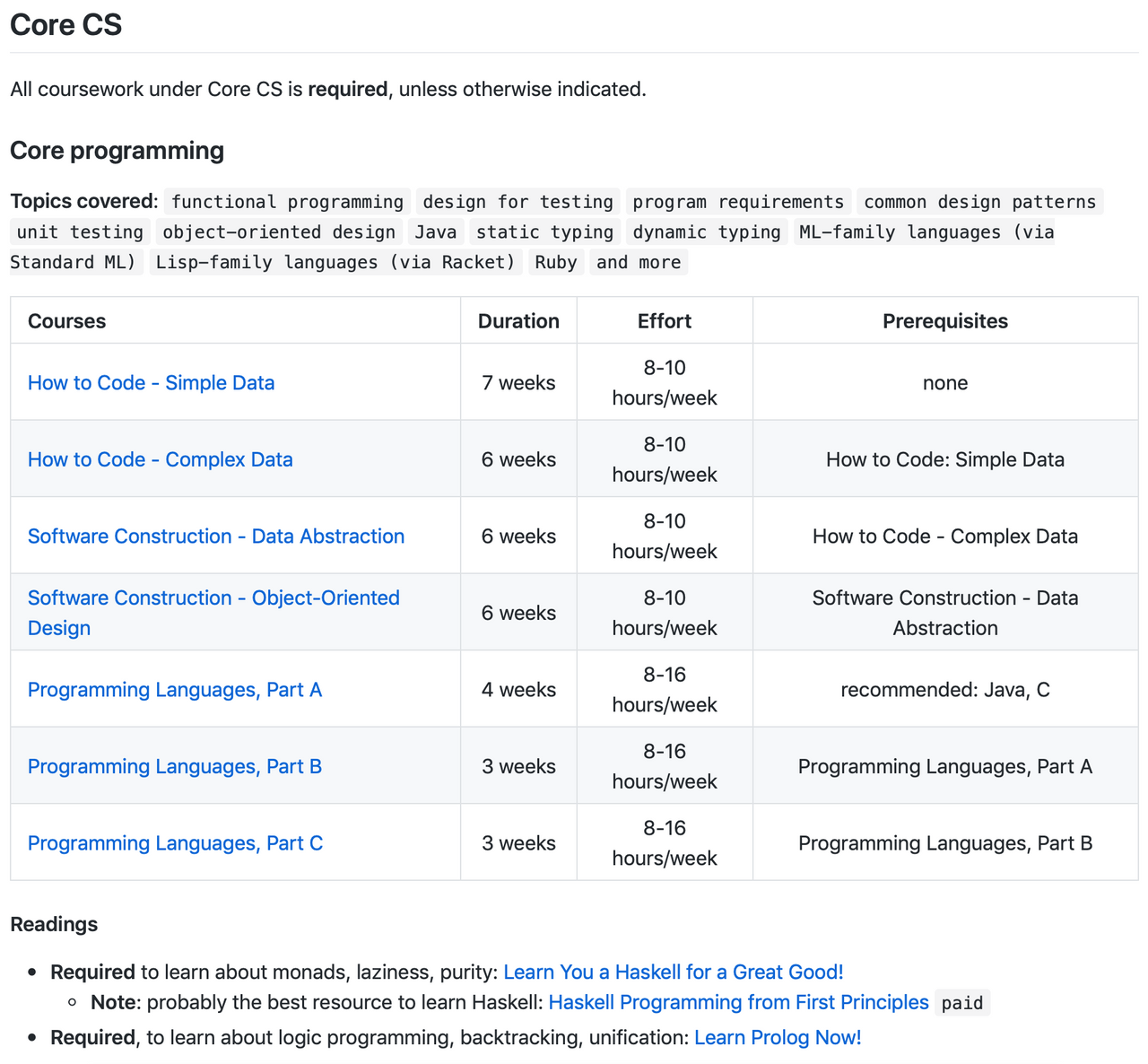Follow Haskell Programming from First Principles link
Image resolution: width=1148 pixels, height=1064 pixels.
(x=738, y=1003)
